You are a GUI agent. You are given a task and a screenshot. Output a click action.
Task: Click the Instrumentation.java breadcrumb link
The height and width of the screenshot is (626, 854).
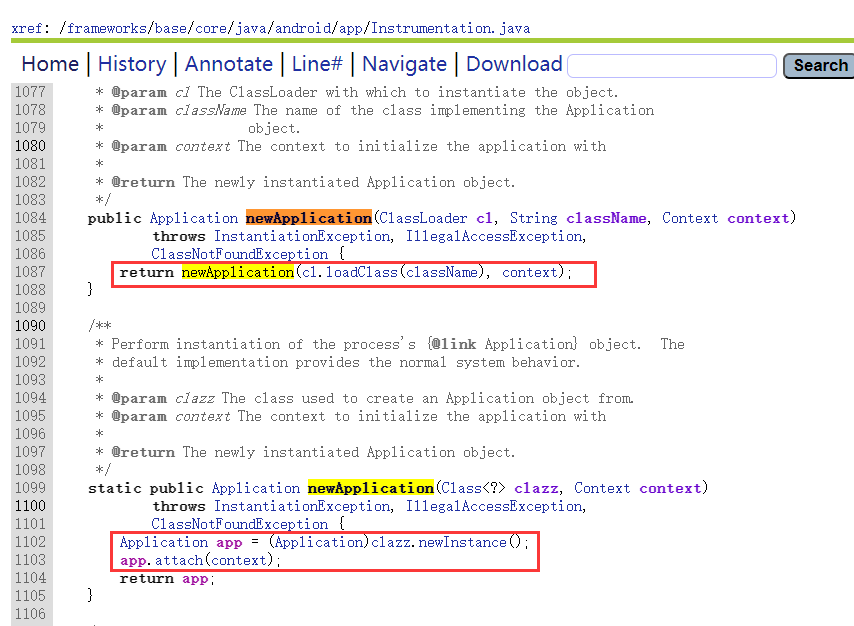[451, 28]
